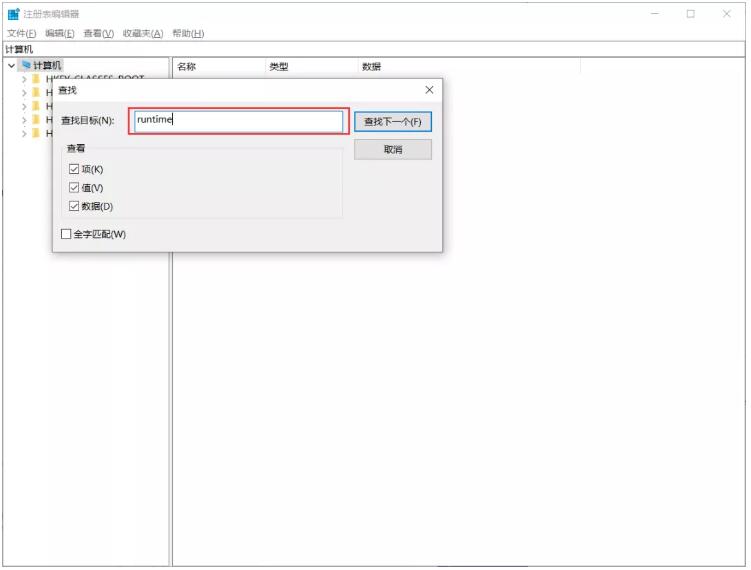
Task: Toggle the 值(V) checkbox
Action: coord(74,187)
